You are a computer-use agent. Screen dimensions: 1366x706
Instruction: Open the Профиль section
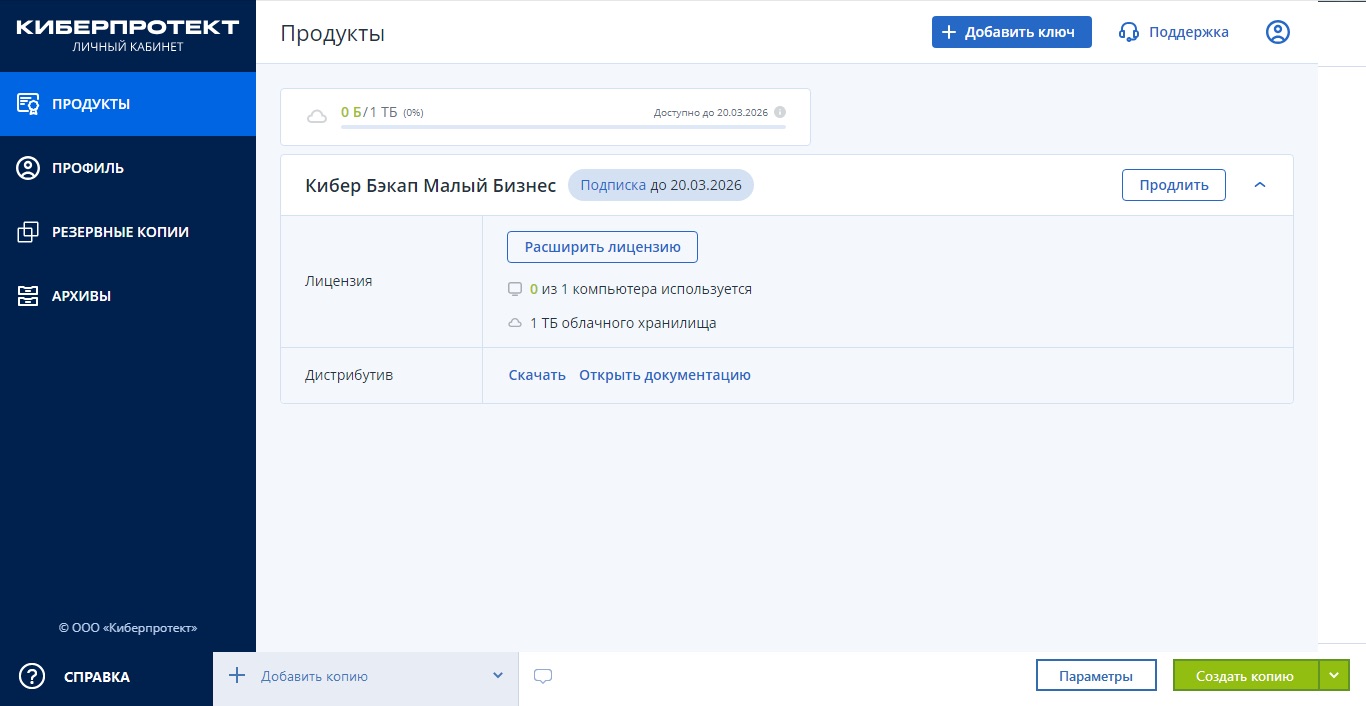[x=88, y=168]
